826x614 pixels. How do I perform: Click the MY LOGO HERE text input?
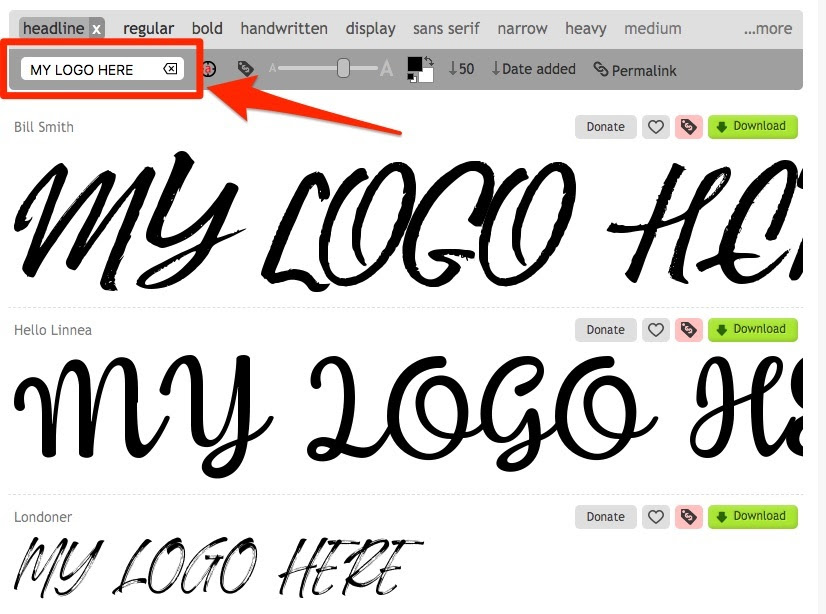90,70
